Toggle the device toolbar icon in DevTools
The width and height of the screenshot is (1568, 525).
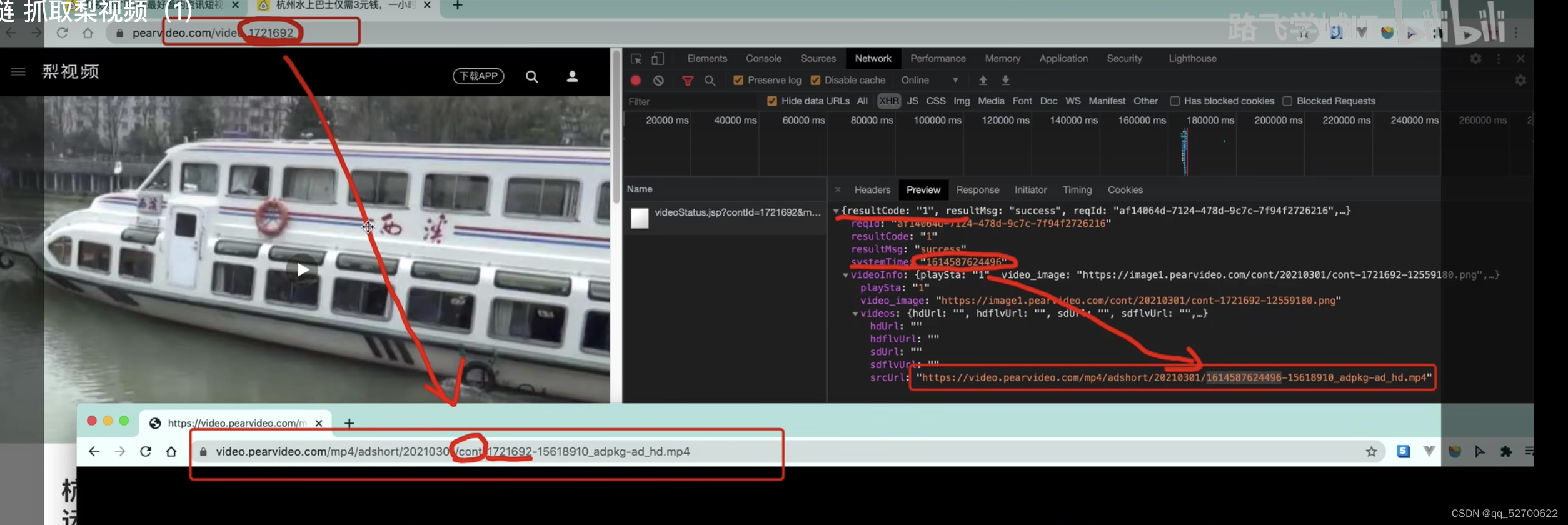click(x=657, y=59)
